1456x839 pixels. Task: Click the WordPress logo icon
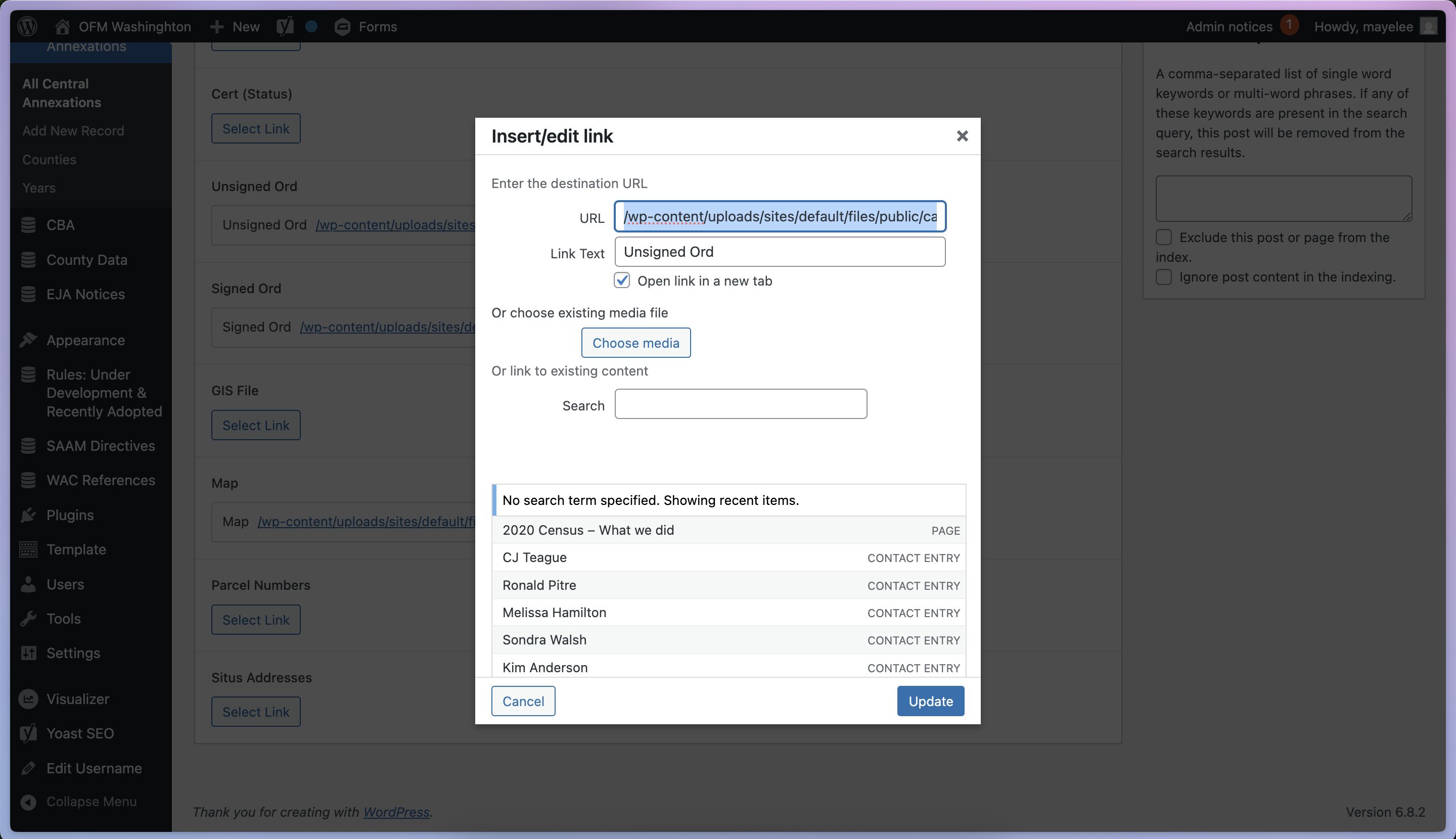click(x=27, y=26)
